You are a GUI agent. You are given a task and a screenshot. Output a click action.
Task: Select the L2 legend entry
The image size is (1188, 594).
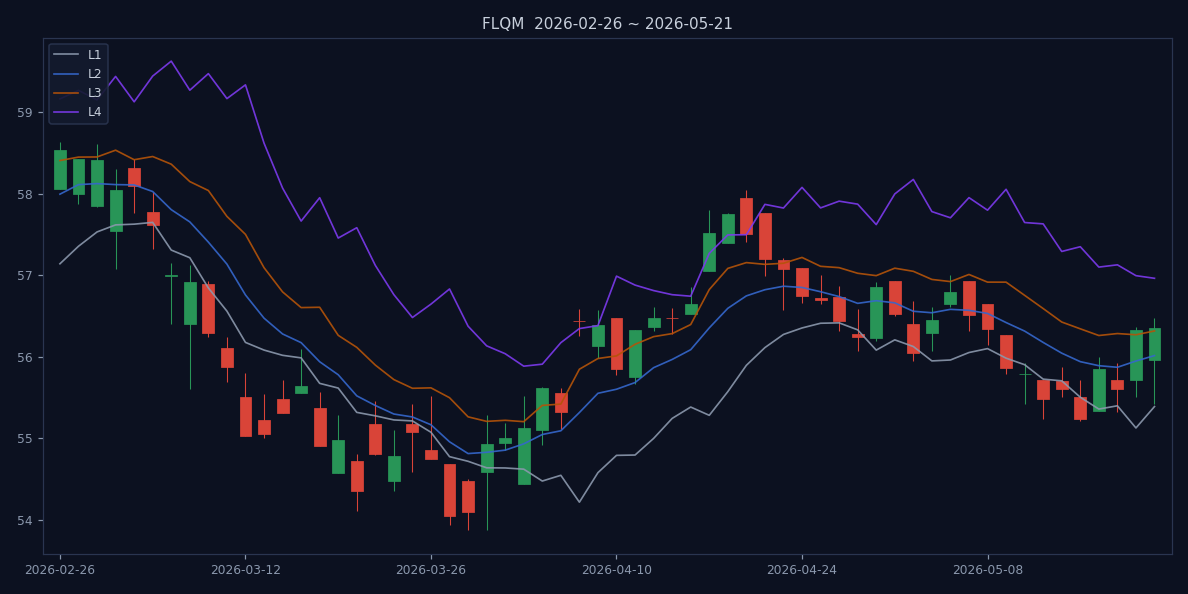coord(79,73)
